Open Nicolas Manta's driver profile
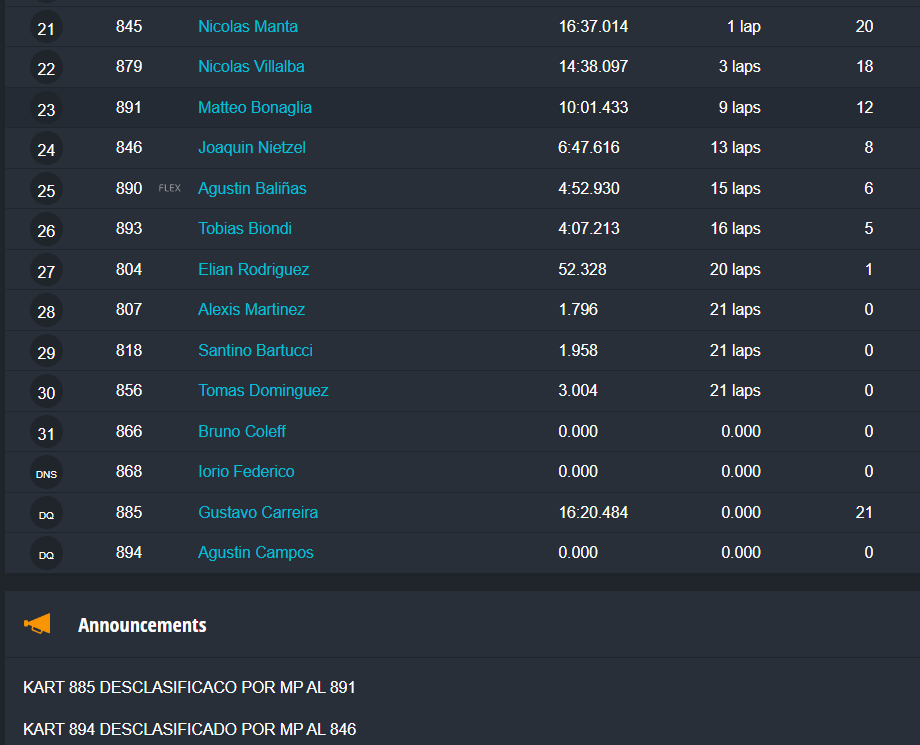This screenshot has height=745, width=920. (x=248, y=26)
